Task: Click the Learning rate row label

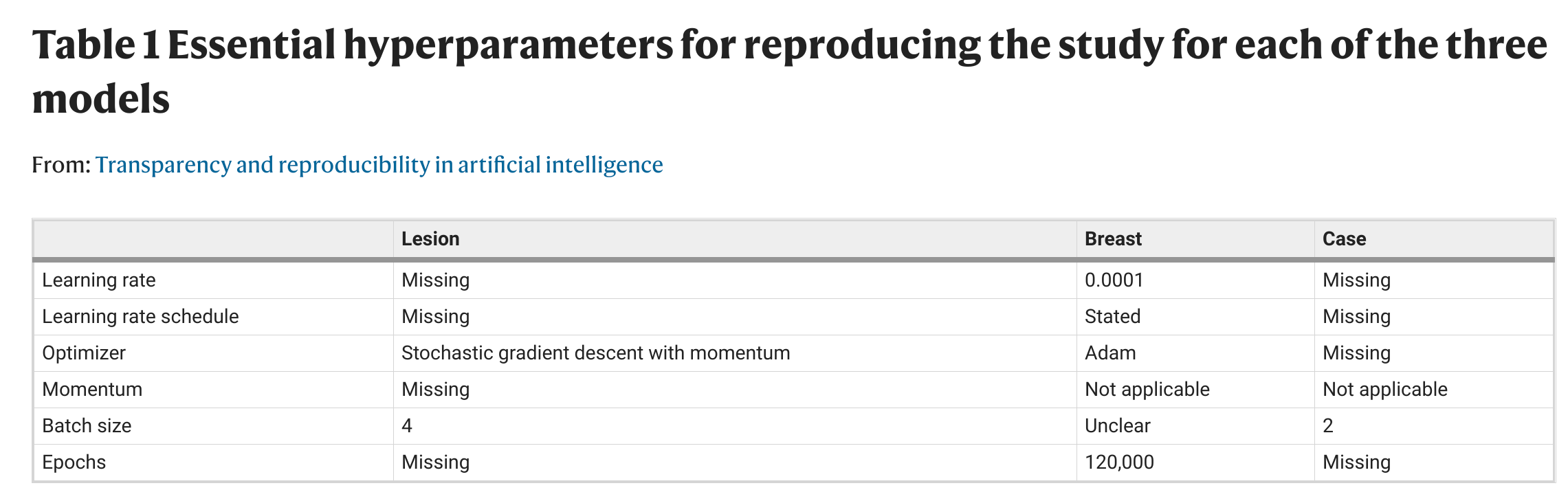Action: click(99, 280)
